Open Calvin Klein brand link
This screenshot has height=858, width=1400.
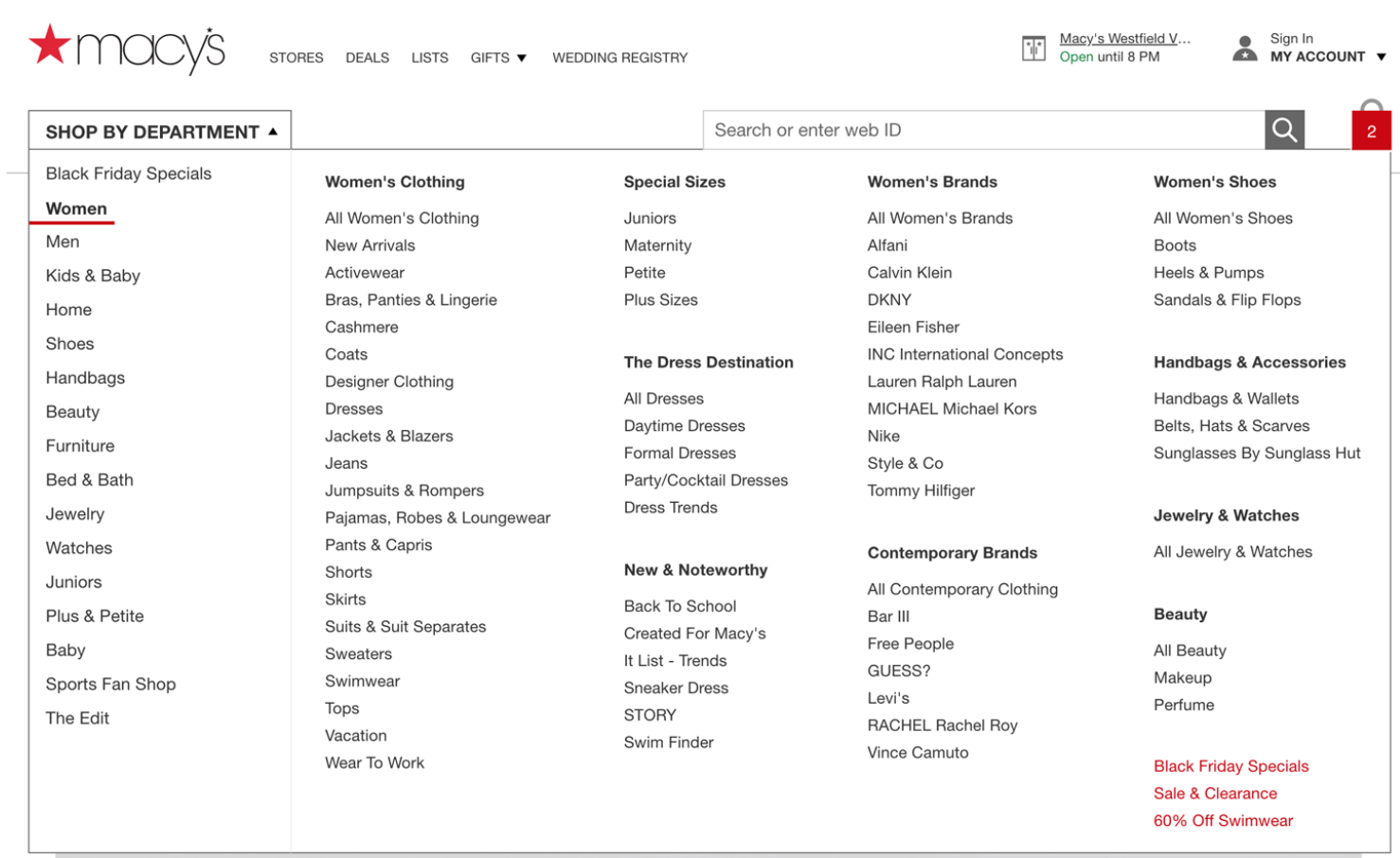[909, 273]
